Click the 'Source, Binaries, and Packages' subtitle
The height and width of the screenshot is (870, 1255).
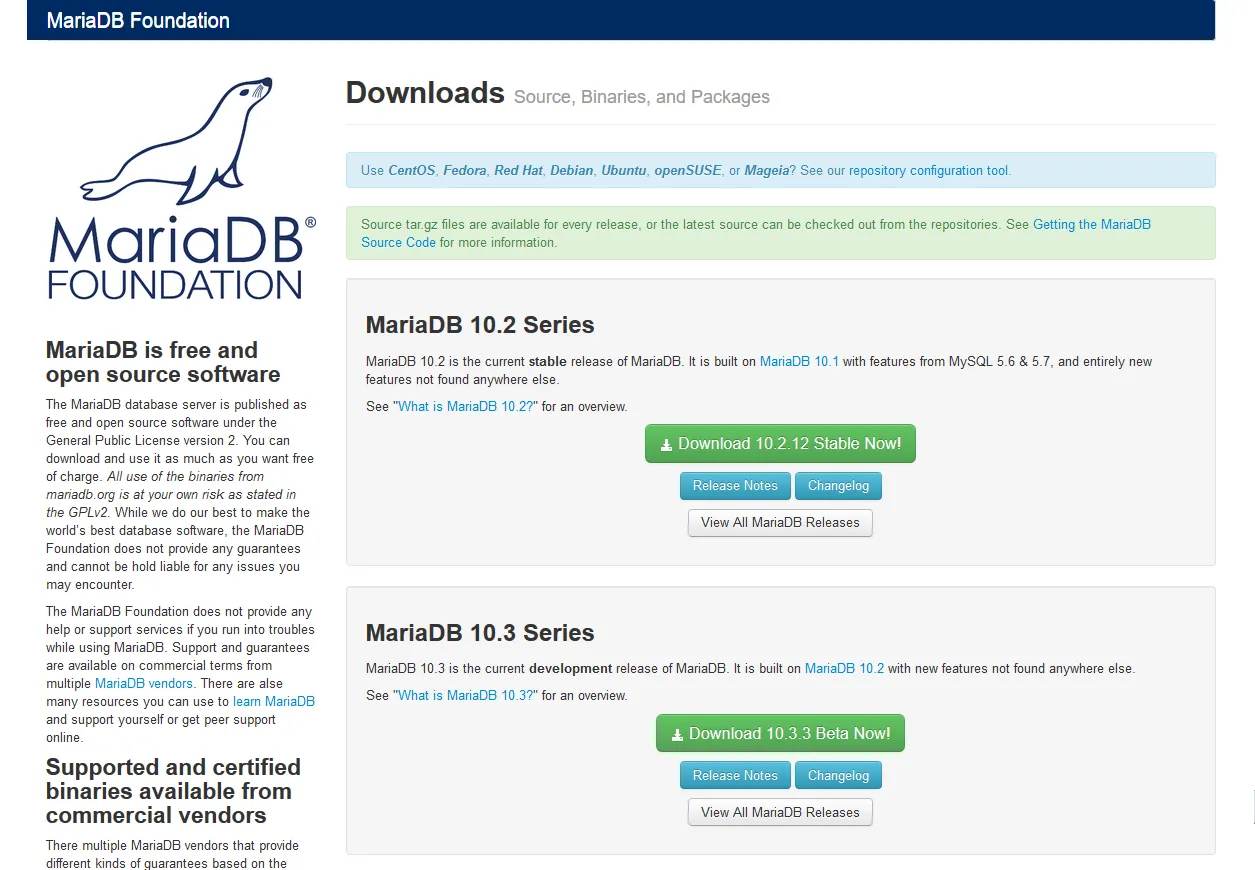642,97
